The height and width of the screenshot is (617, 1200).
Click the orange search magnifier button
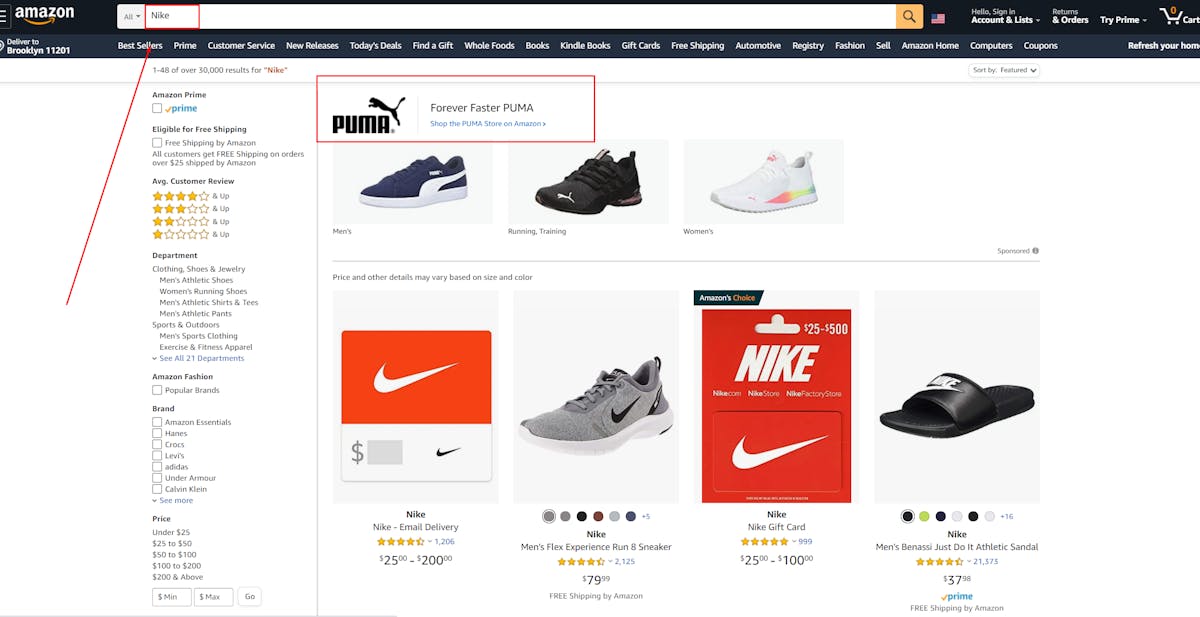point(909,16)
